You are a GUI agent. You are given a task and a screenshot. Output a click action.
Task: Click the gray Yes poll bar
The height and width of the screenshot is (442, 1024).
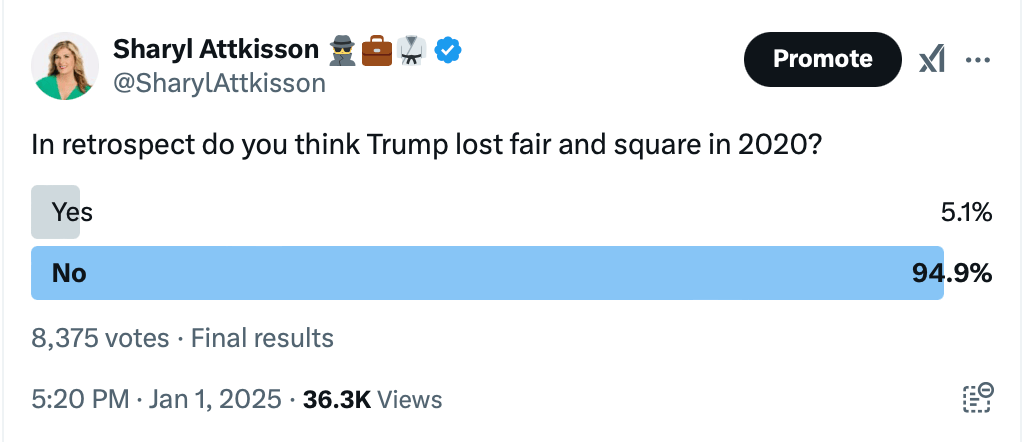coord(56,212)
